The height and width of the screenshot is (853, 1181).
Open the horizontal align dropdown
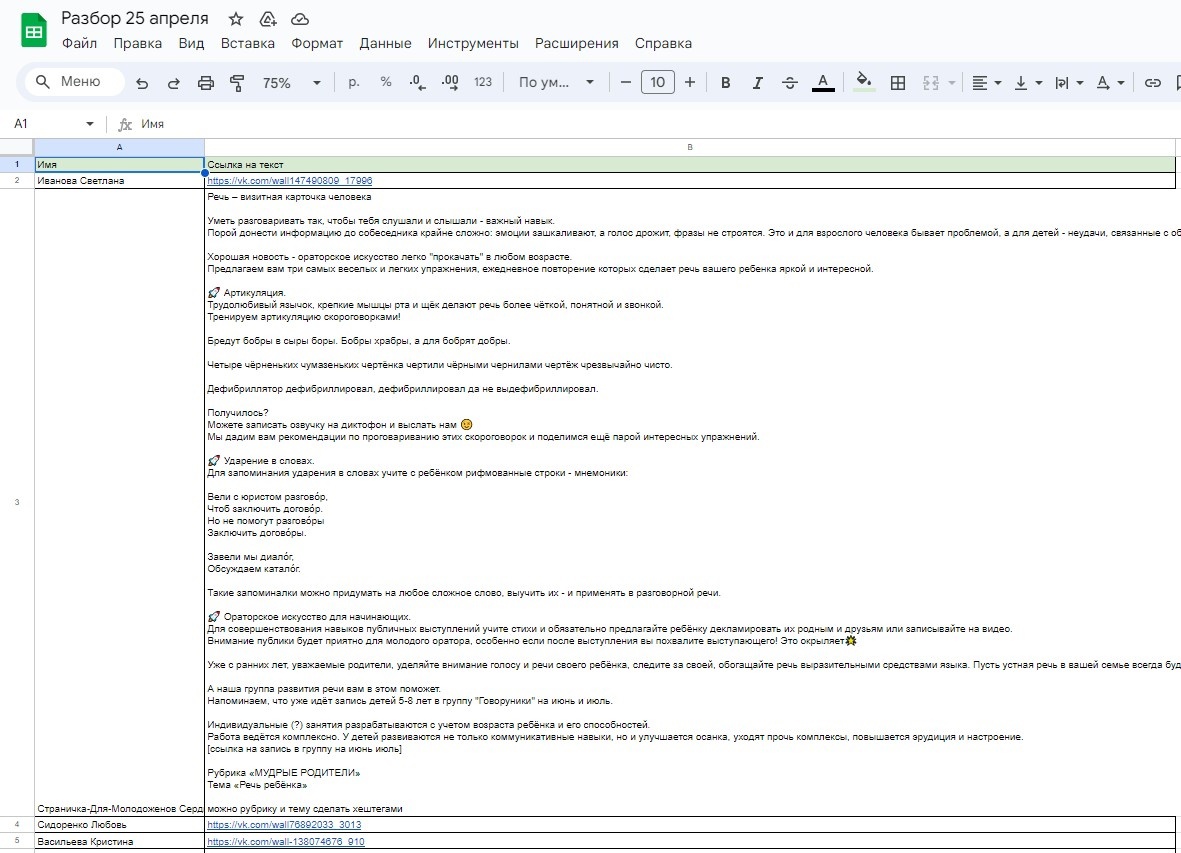click(x=986, y=83)
